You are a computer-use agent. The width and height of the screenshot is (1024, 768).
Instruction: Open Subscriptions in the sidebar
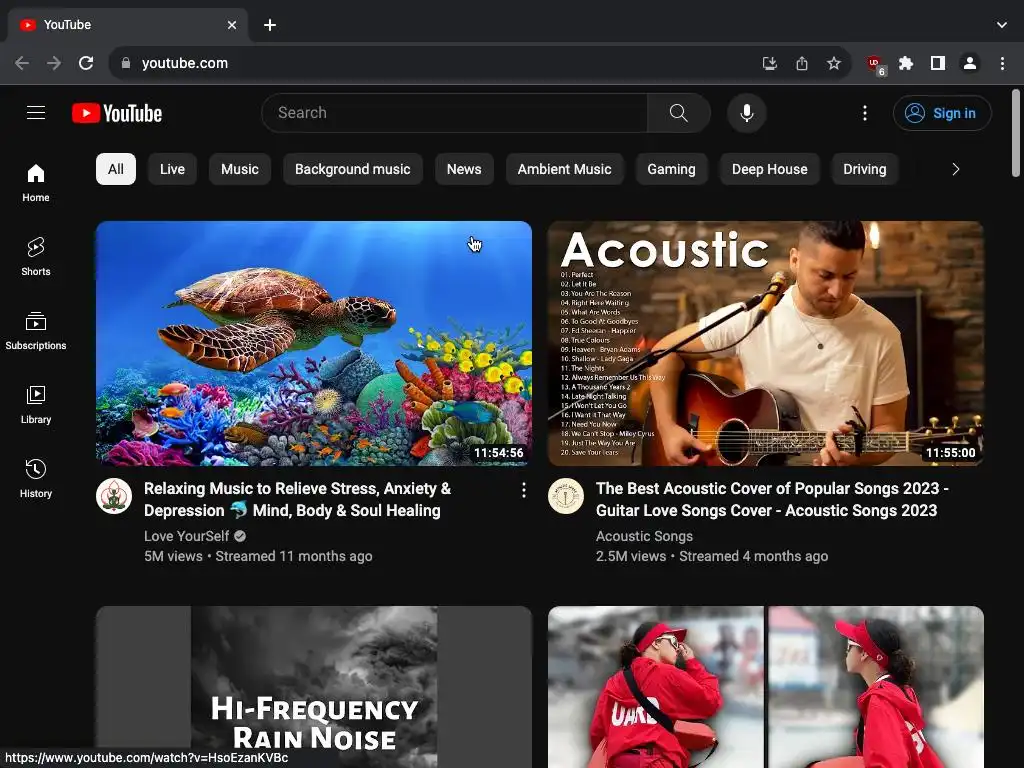point(36,331)
